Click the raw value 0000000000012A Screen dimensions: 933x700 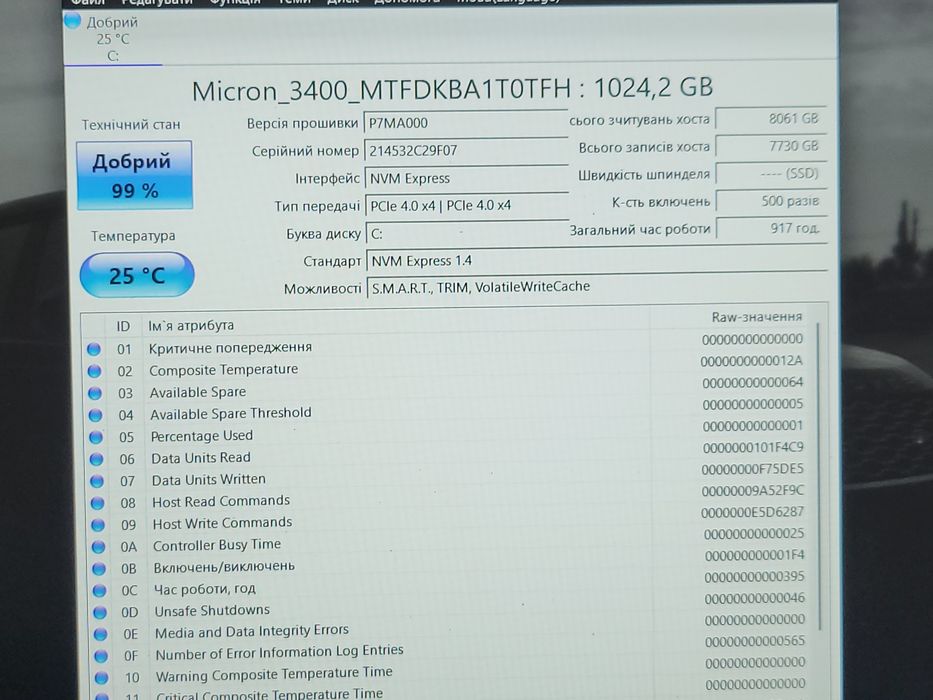point(752,361)
